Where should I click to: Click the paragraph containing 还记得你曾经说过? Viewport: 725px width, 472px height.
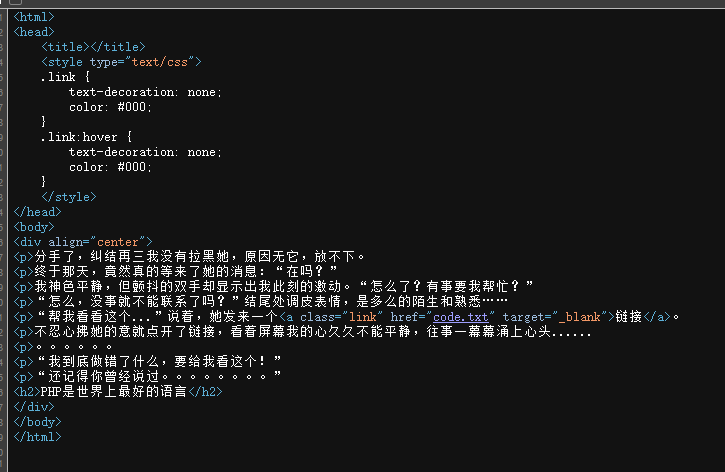(x=148, y=376)
